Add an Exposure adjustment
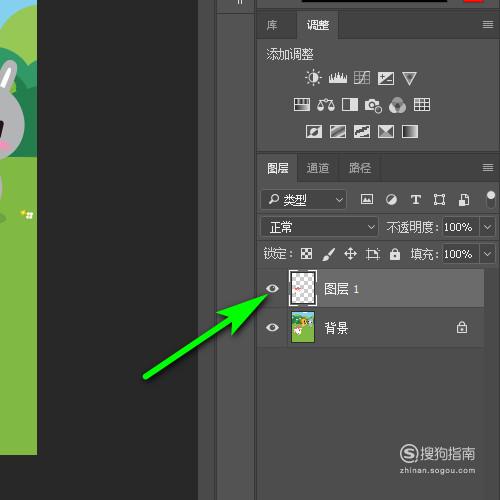This screenshot has width=500, height=500. [x=386, y=78]
